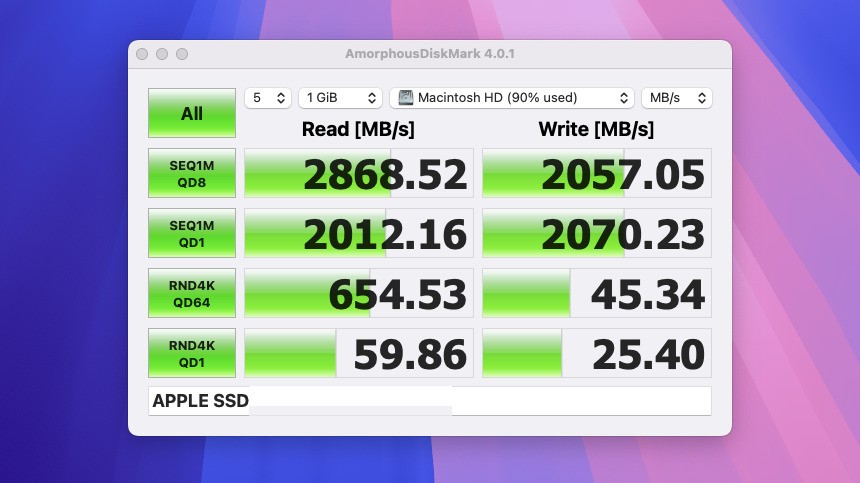Screen dimensions: 860x483
Task: Click the SEQ1M QD8 write value 2057.05
Action: 597,173
